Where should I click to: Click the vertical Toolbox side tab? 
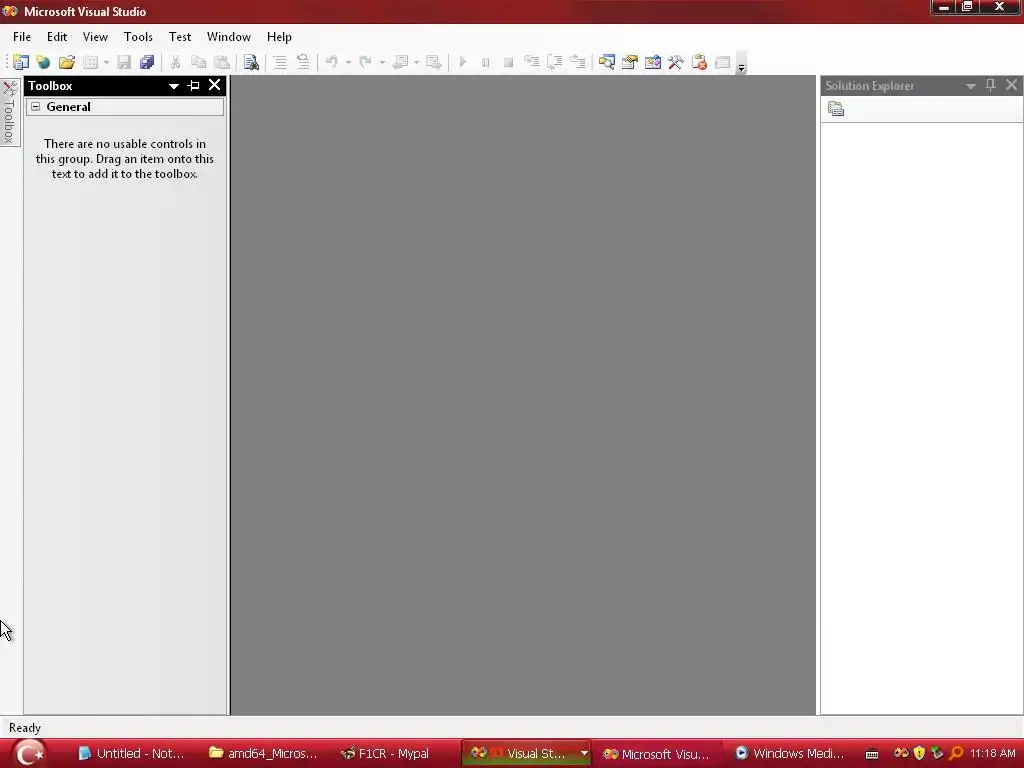9,112
